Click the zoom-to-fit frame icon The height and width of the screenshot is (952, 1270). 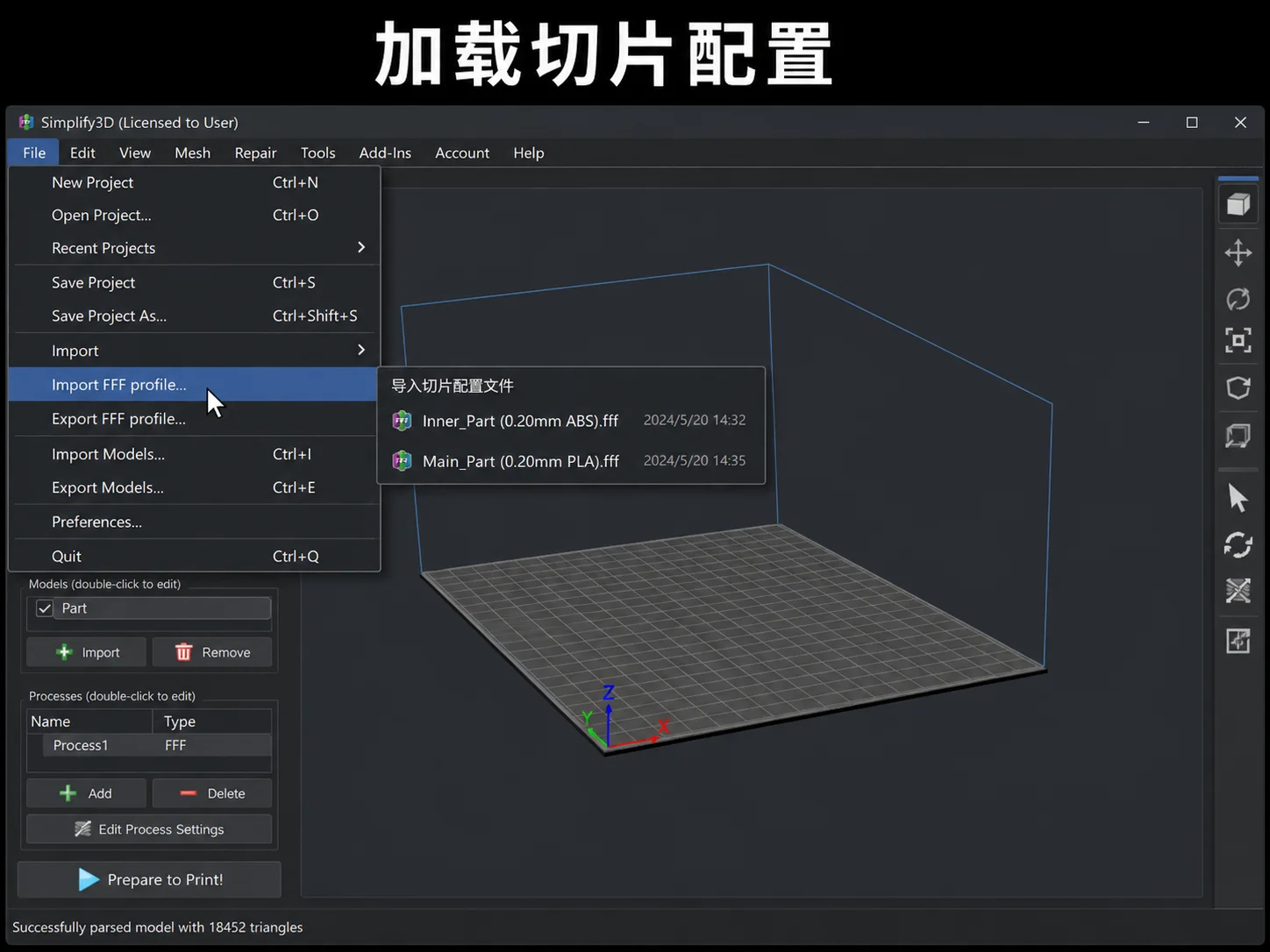1238,340
